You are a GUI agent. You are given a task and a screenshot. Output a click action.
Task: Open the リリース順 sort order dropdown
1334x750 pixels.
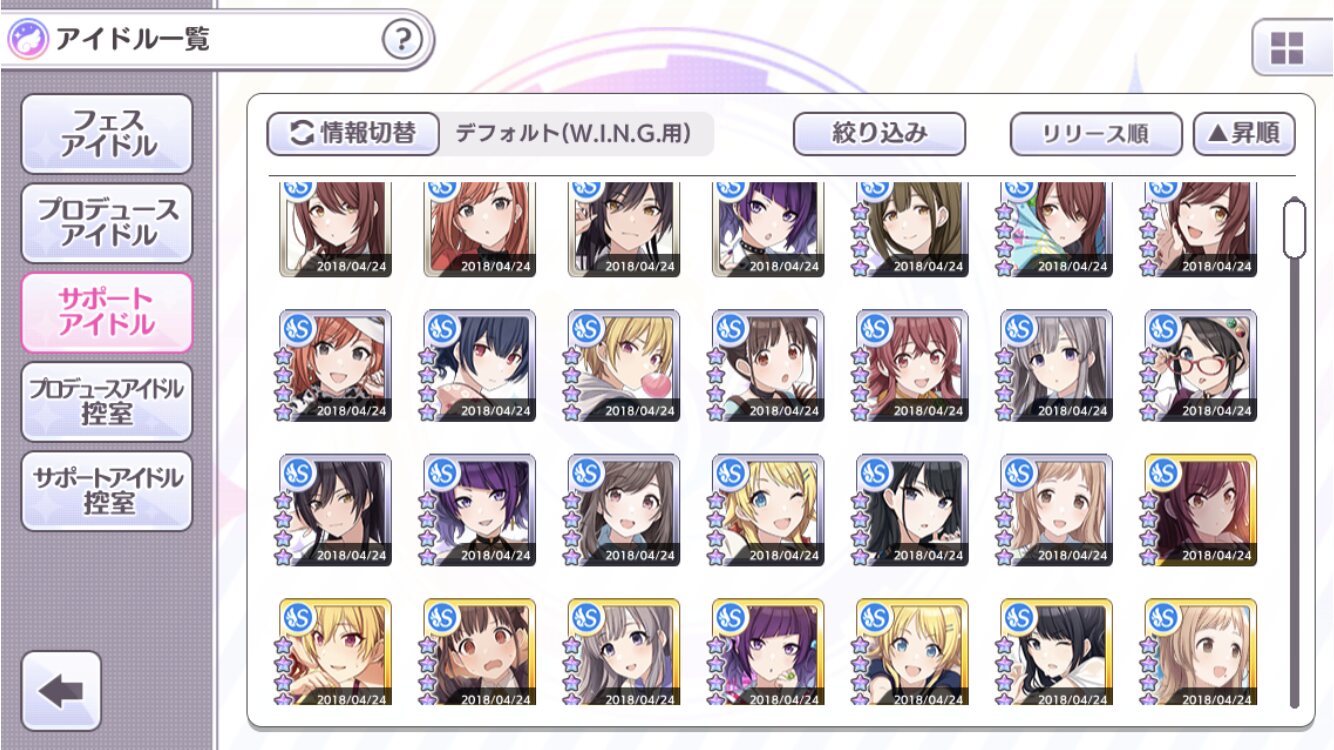[1096, 133]
